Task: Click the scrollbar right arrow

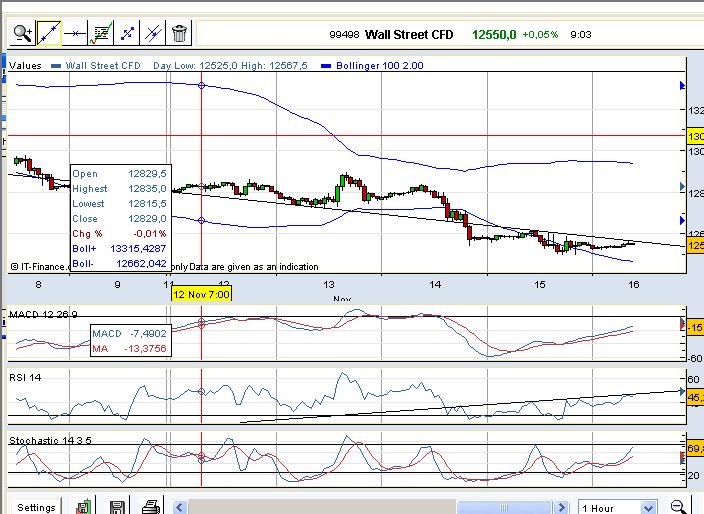Action: click(561, 507)
